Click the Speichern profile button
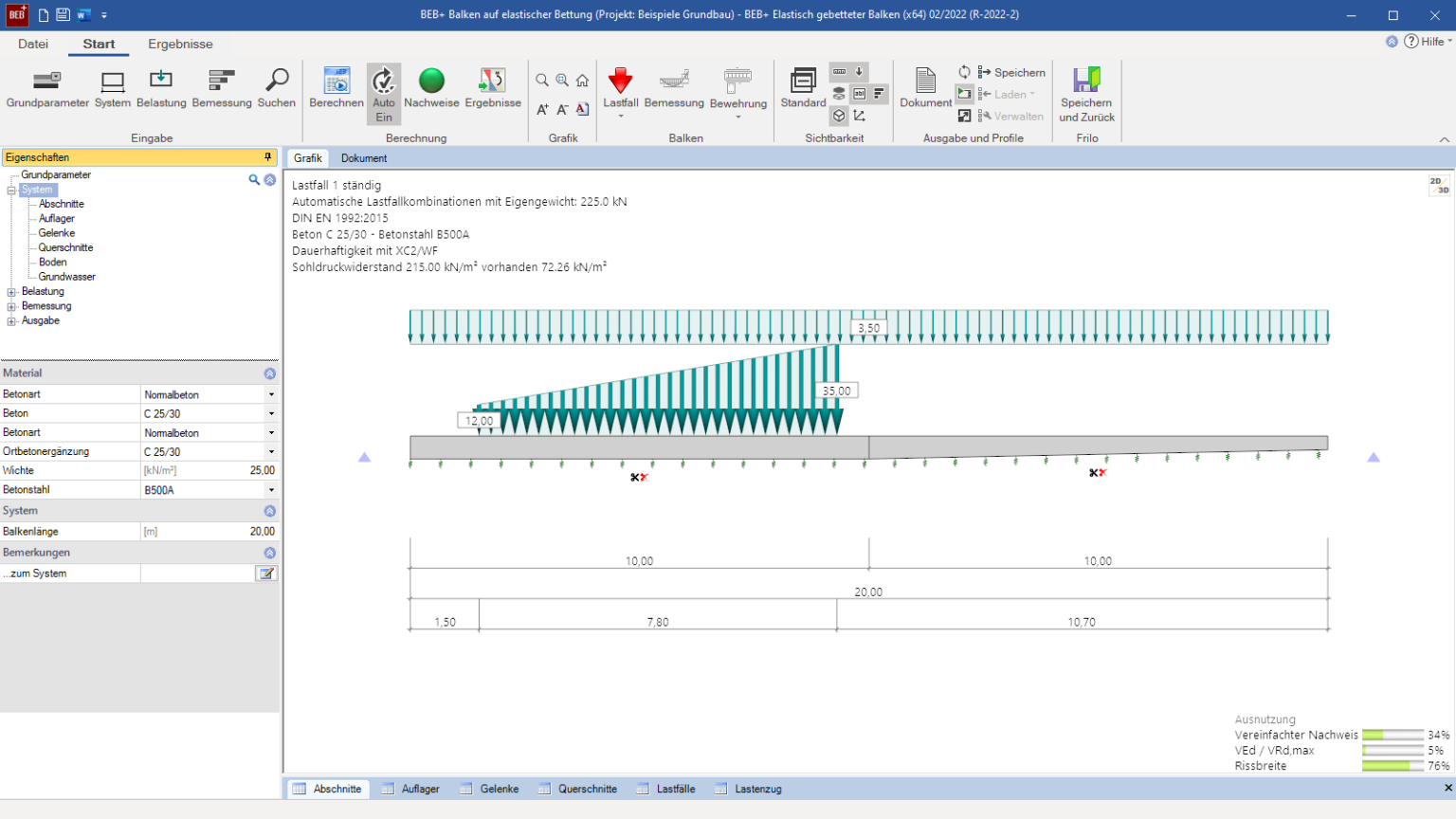This screenshot has height=819, width=1456. point(1011,72)
